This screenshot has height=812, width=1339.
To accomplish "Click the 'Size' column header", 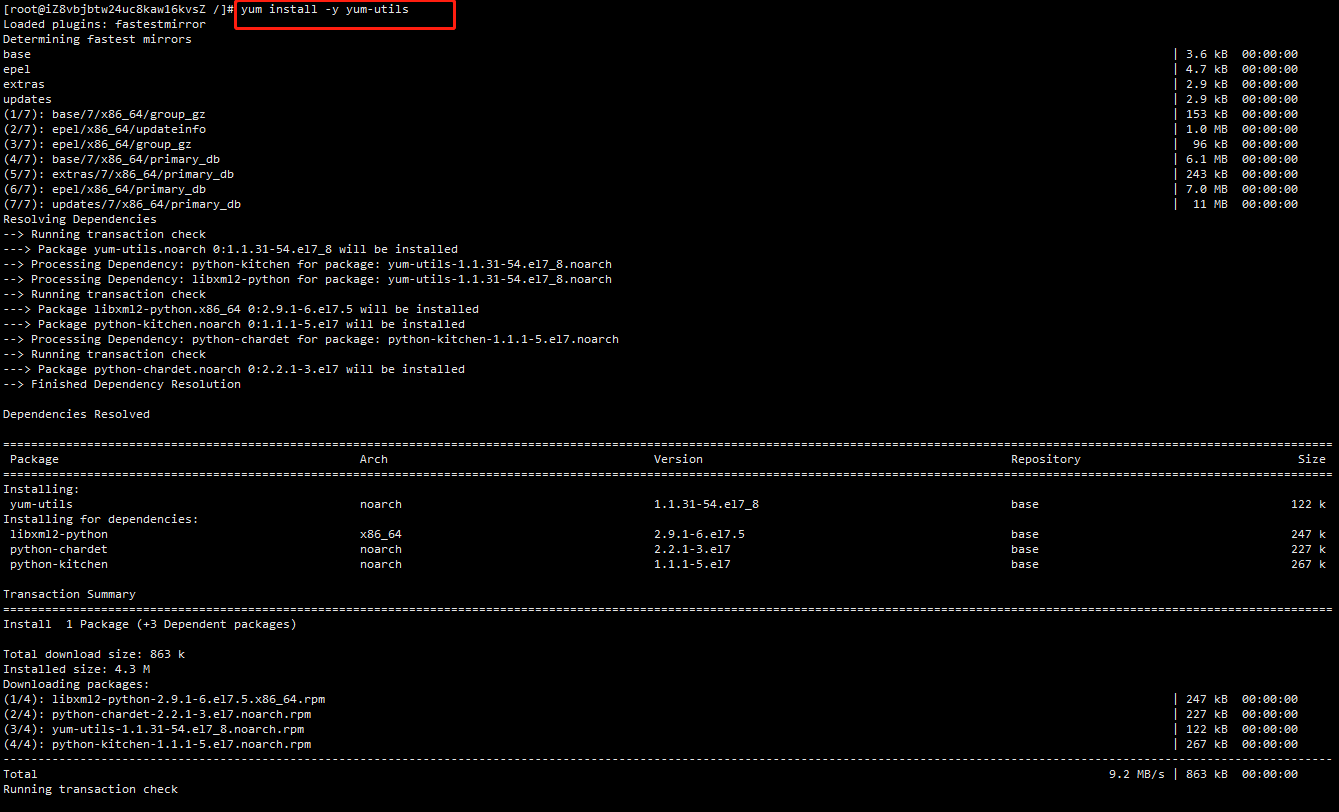I will 1312,459.
